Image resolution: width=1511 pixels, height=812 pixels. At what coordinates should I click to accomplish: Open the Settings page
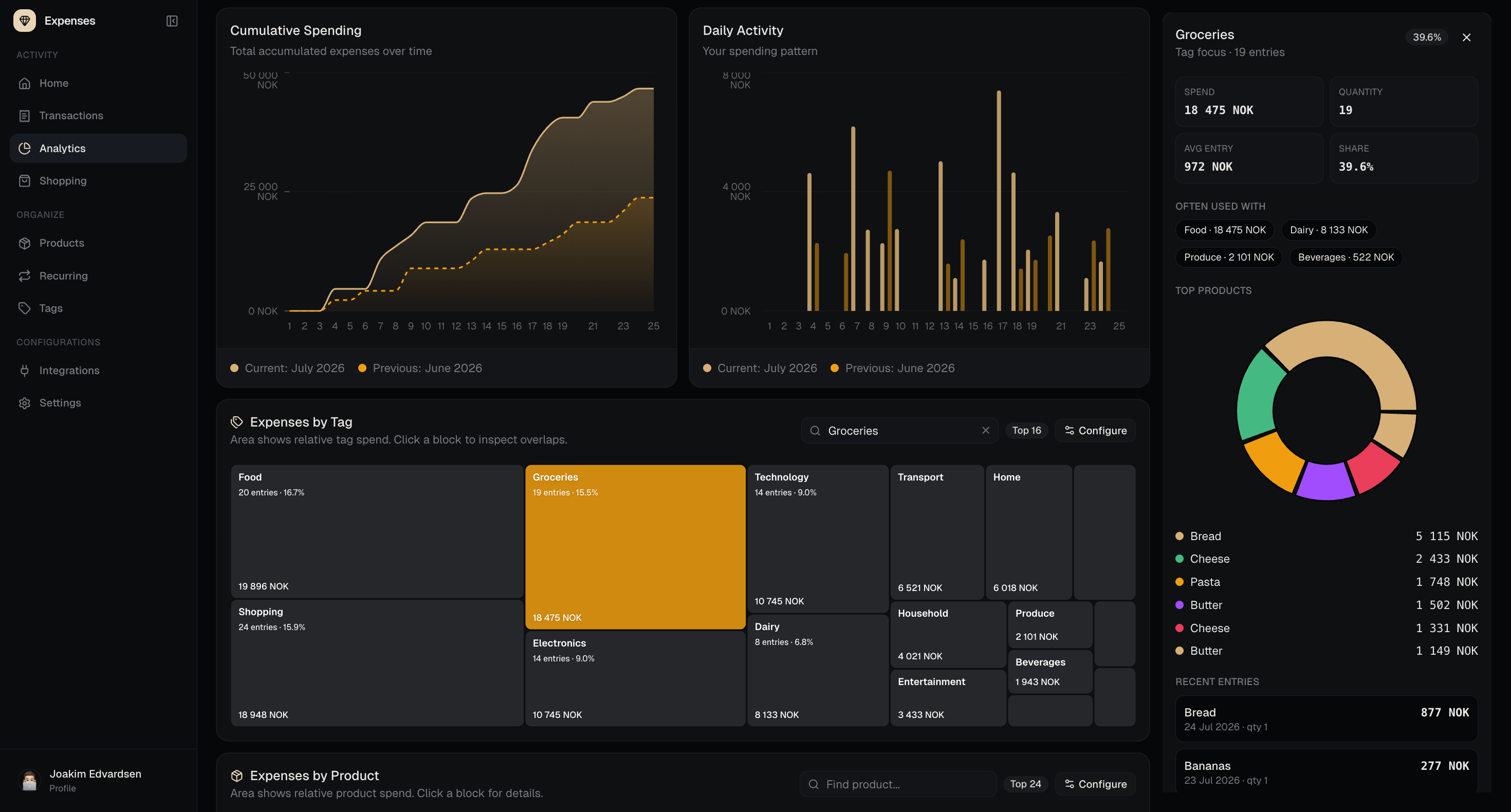[99, 403]
